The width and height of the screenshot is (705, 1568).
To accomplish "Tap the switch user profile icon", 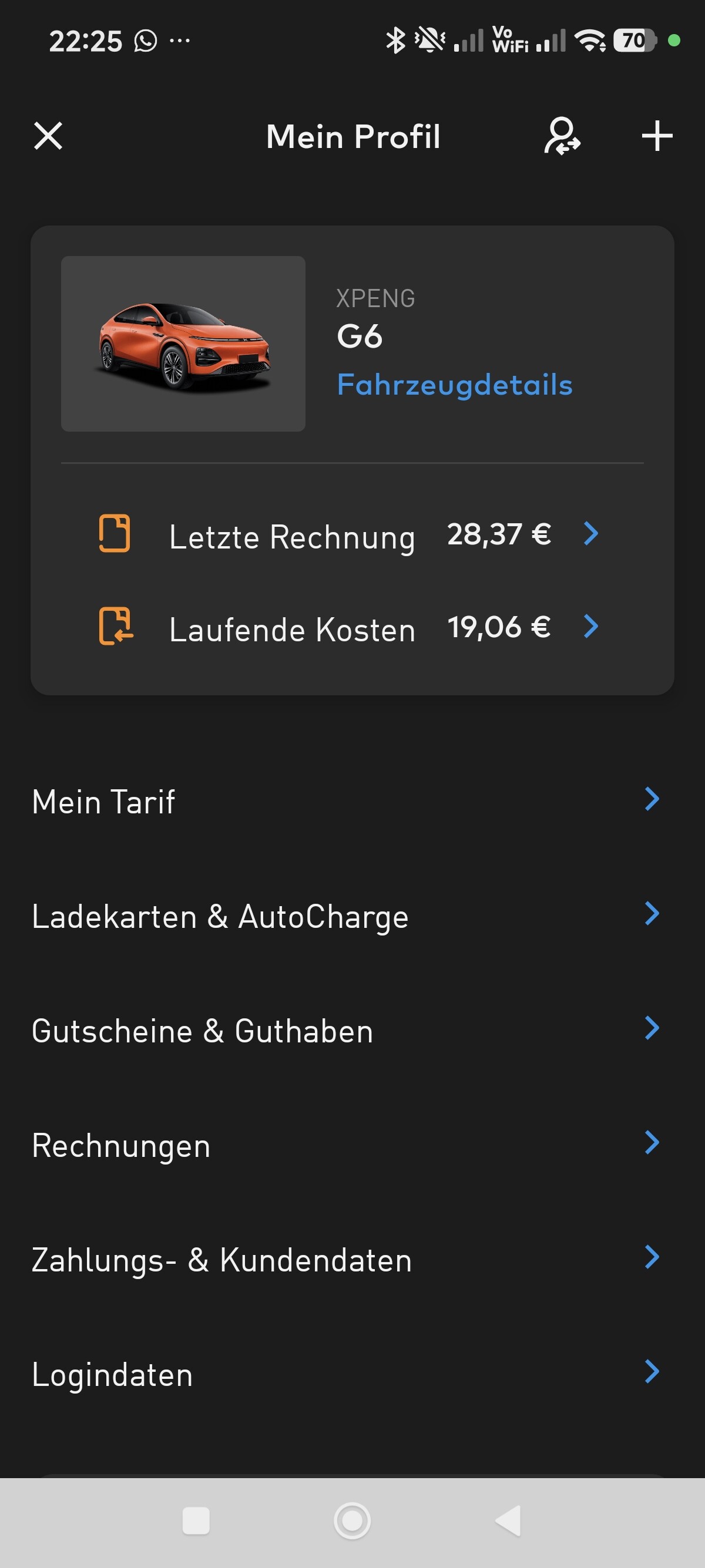I will 561,136.
